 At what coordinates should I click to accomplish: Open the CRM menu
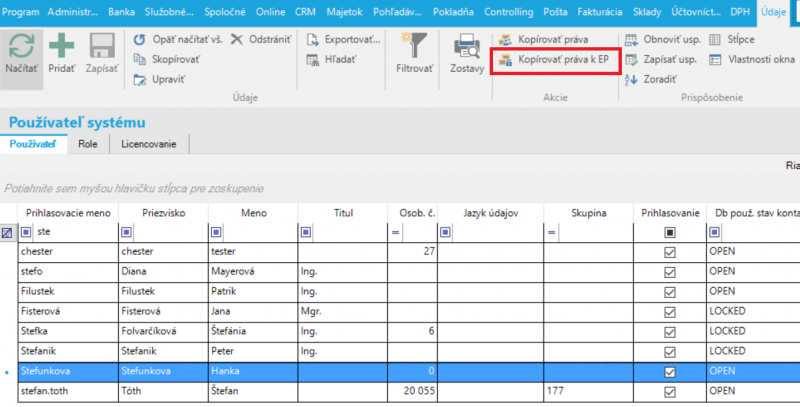(305, 12)
